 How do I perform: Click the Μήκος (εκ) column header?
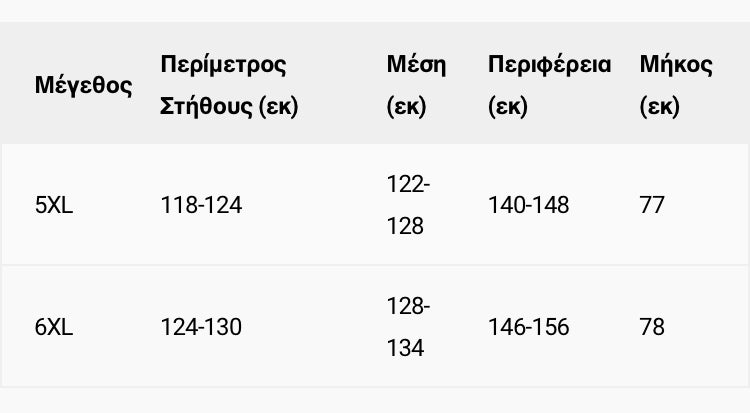(x=676, y=85)
